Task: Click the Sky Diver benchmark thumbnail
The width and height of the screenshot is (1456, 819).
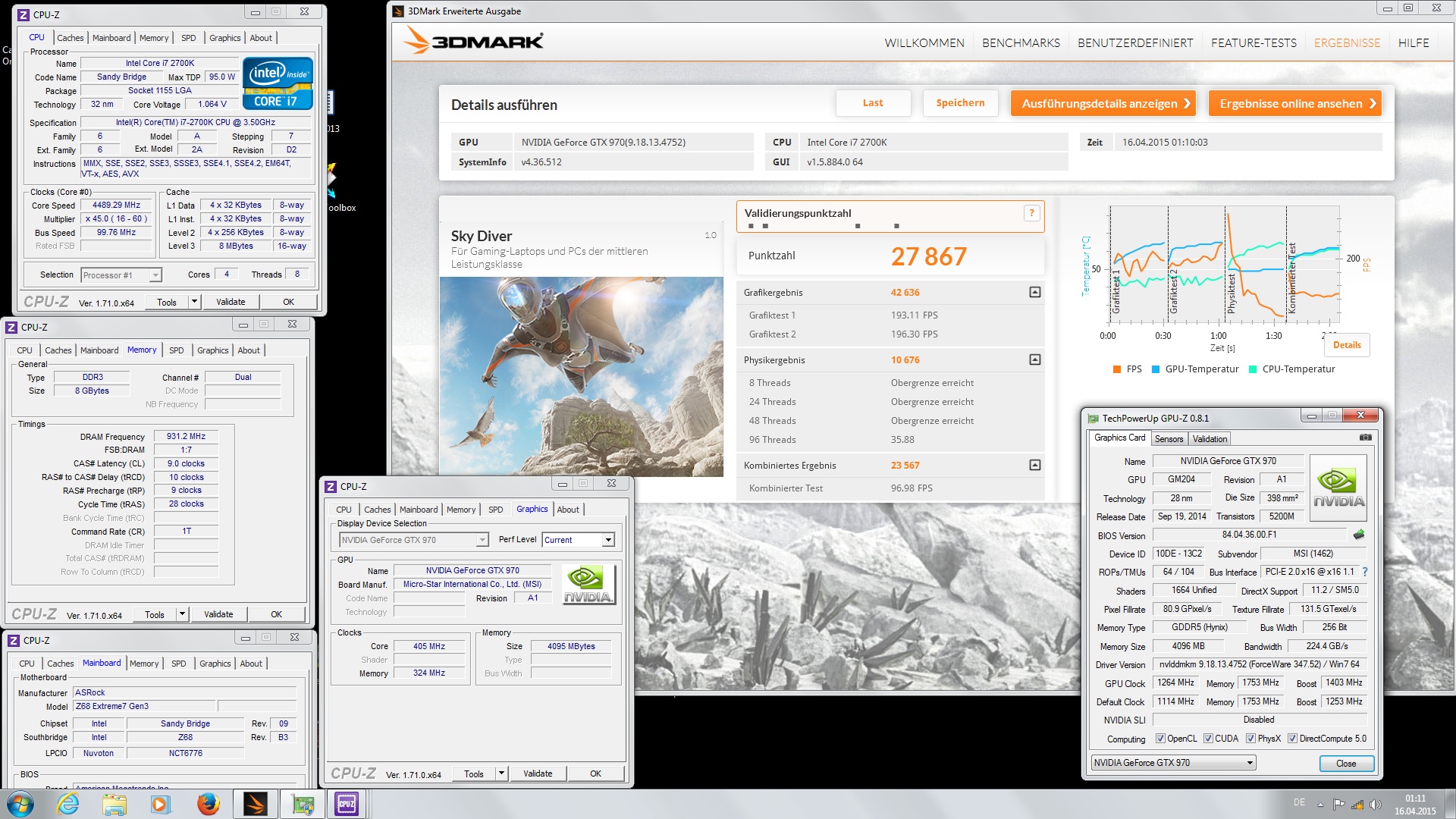Action: tap(581, 377)
